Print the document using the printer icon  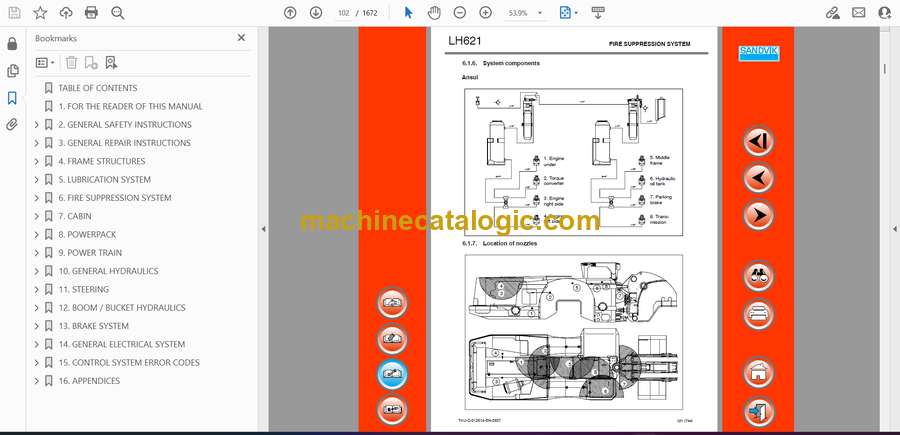pos(91,13)
